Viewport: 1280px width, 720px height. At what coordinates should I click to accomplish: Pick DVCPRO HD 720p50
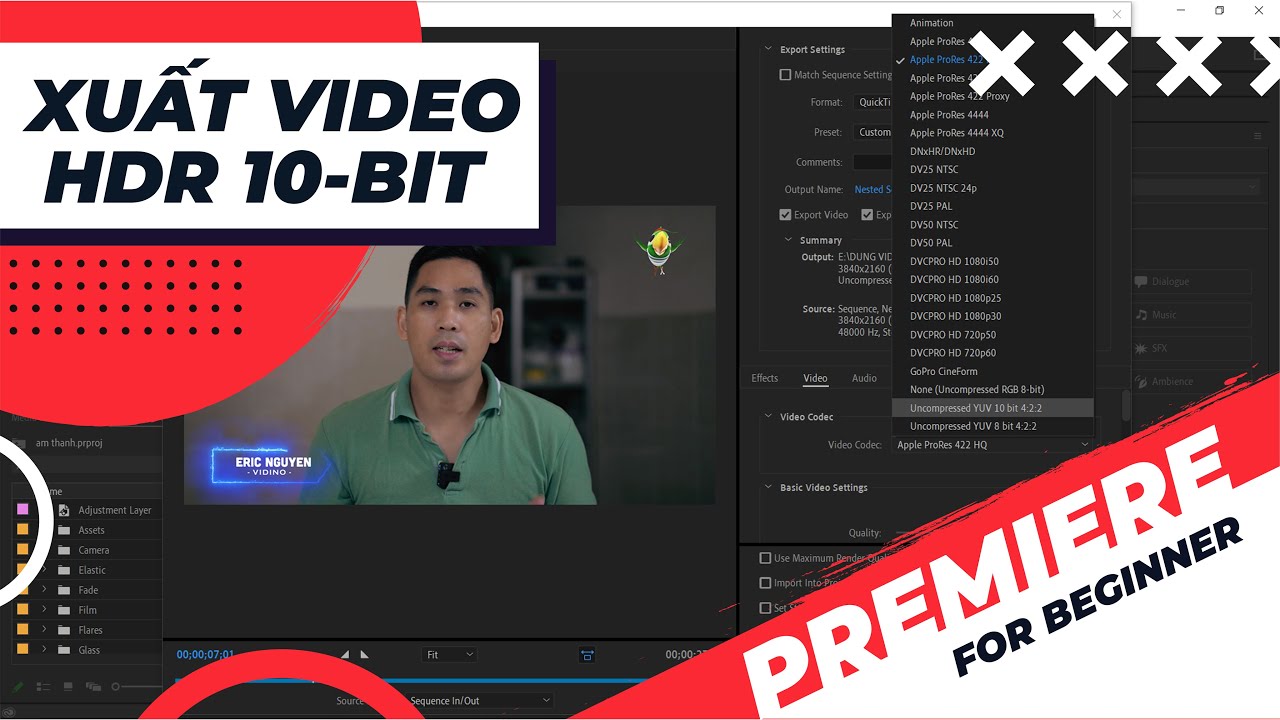992,335
